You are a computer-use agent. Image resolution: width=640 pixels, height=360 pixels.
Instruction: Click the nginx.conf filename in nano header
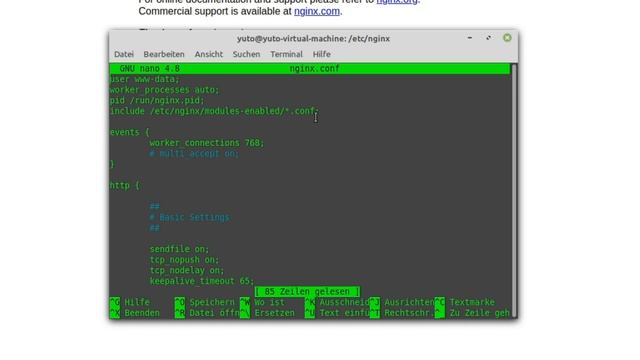point(314,69)
